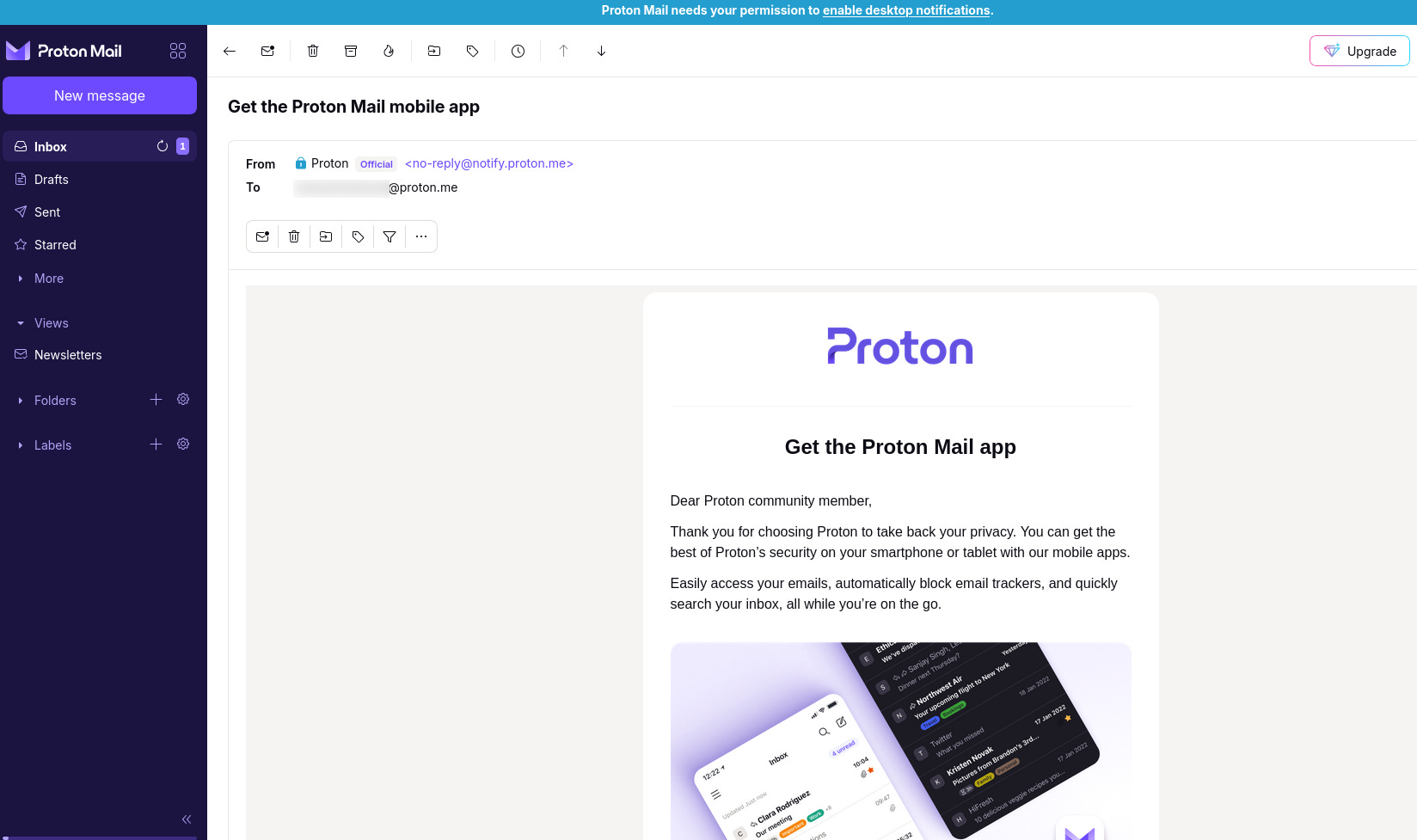Click sender address no-reply@notify.proton.me
The height and width of the screenshot is (840, 1417).
tap(489, 163)
